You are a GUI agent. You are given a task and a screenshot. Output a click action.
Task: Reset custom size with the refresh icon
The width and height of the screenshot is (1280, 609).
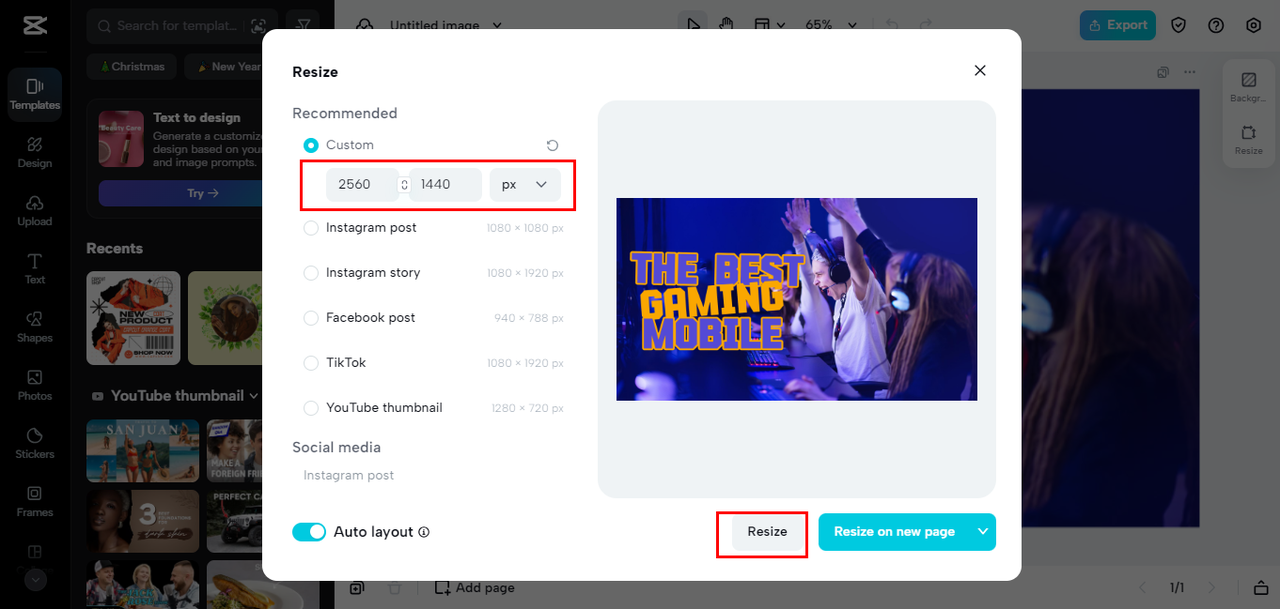pos(552,145)
